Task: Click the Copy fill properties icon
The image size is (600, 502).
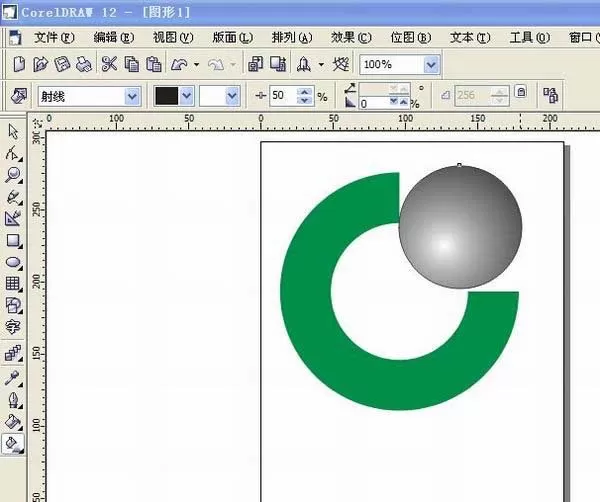Action: pos(550,95)
